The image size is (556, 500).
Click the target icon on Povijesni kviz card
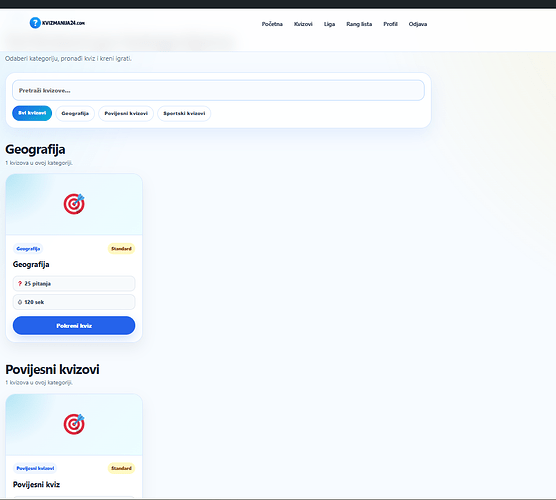(74, 424)
